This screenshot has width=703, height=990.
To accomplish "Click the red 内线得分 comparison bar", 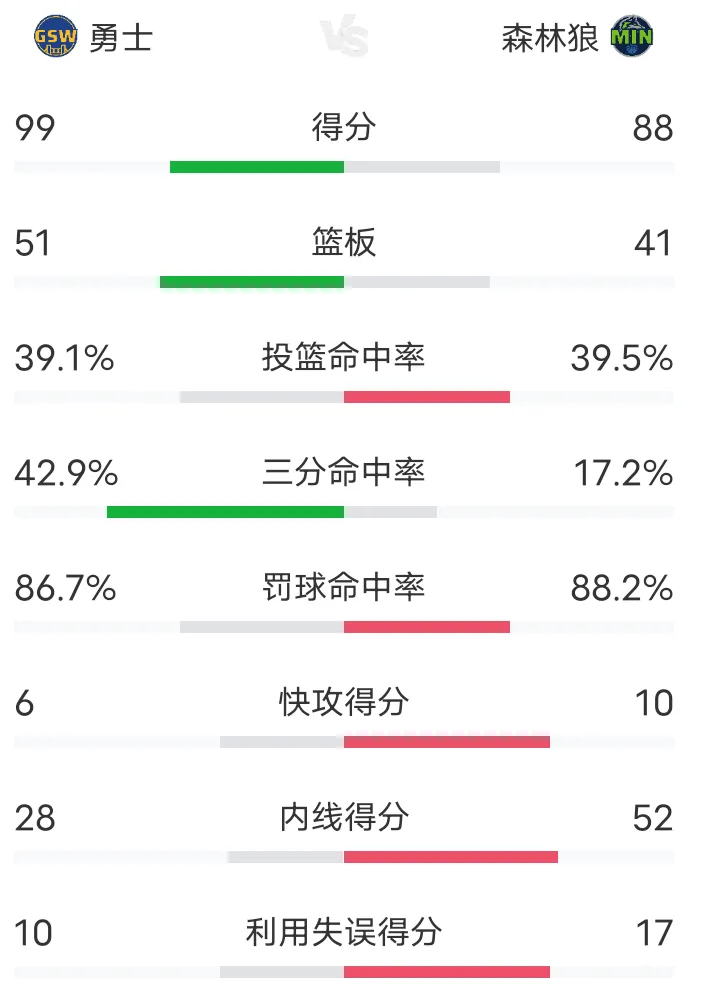I will click(451, 857).
